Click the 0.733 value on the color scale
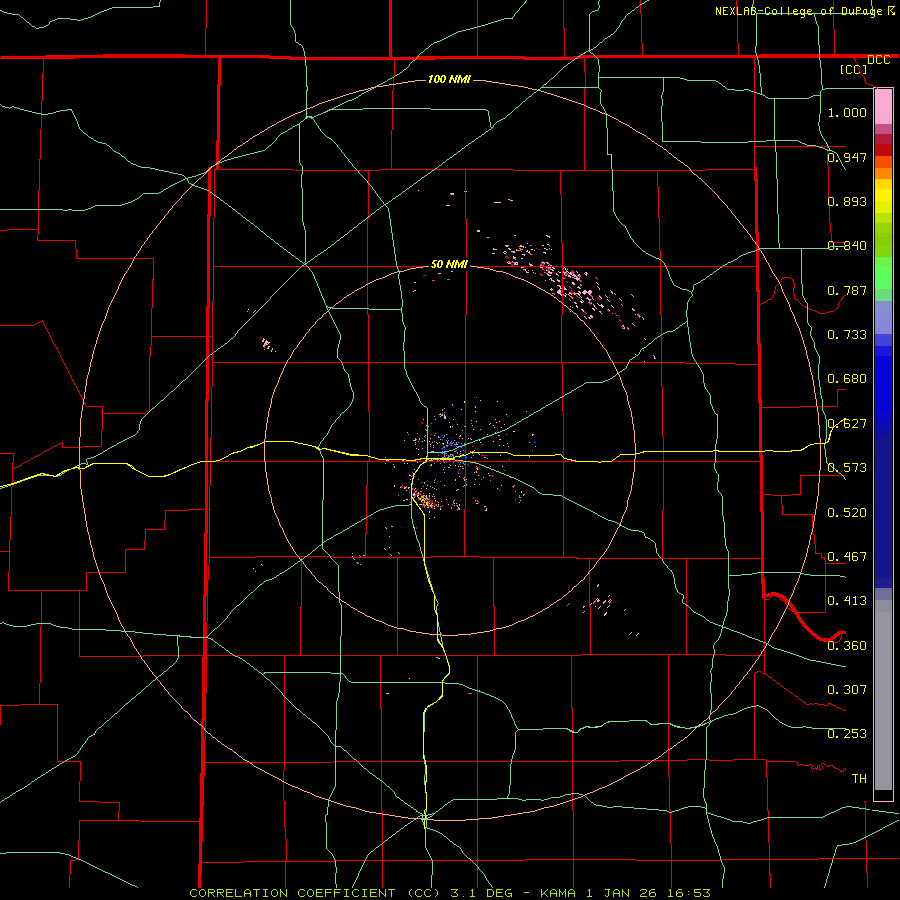Screen dimensions: 900x900 point(847,335)
